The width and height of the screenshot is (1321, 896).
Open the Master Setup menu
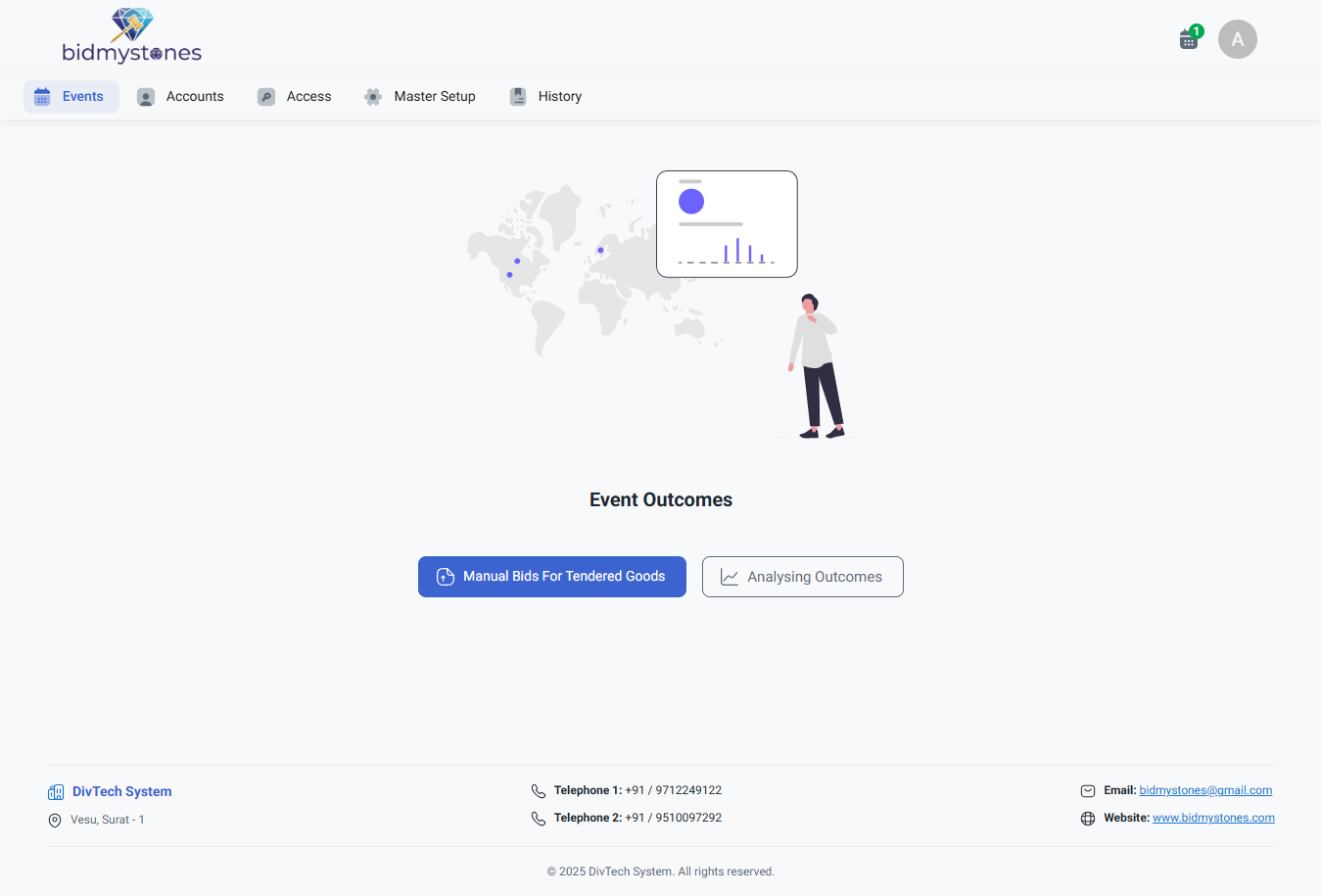[420, 97]
